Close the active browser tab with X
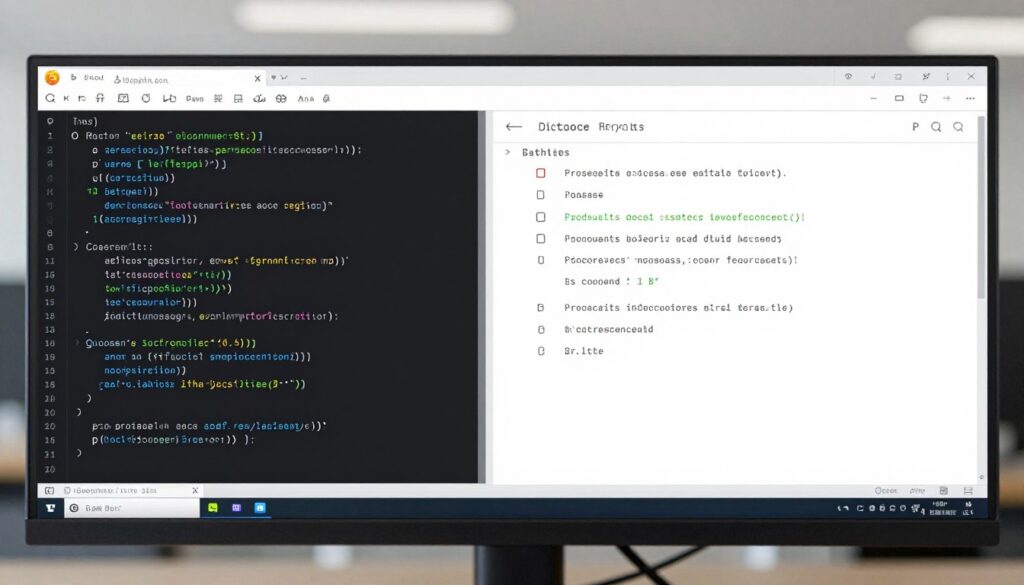 [x=257, y=78]
